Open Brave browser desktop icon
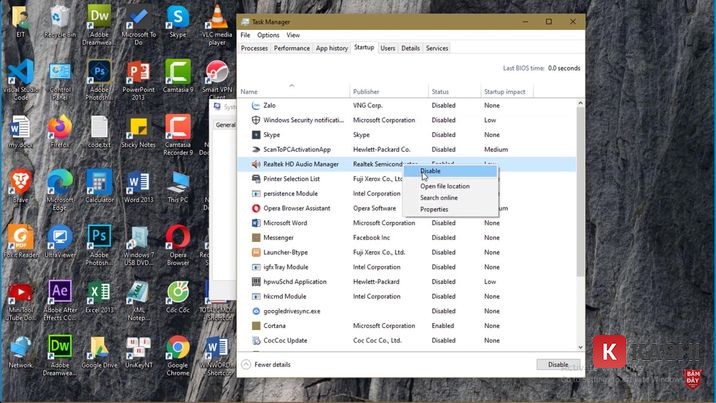The width and height of the screenshot is (716, 403). pyautogui.click(x=21, y=187)
